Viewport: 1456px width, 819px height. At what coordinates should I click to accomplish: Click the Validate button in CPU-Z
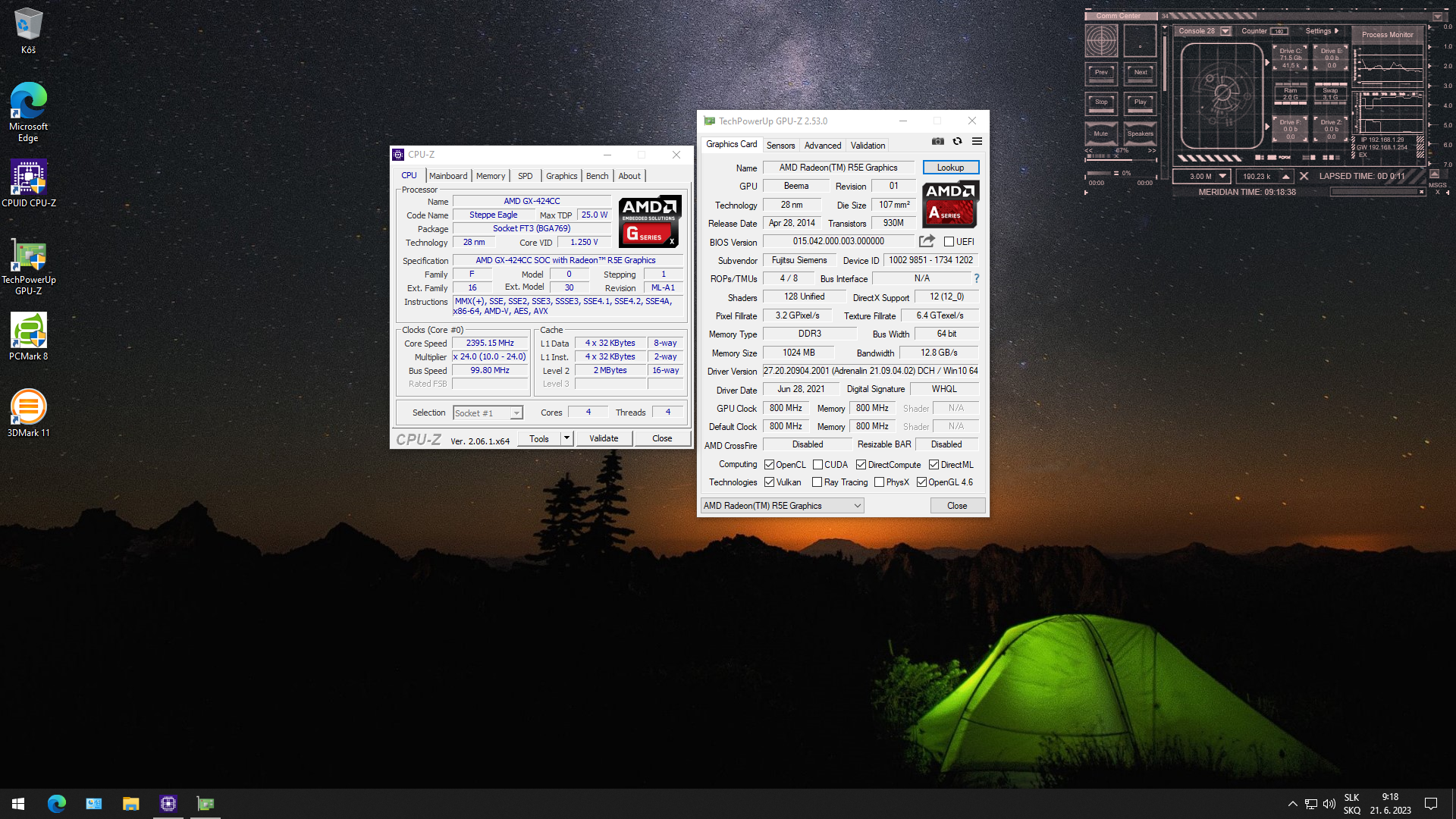pyautogui.click(x=604, y=438)
